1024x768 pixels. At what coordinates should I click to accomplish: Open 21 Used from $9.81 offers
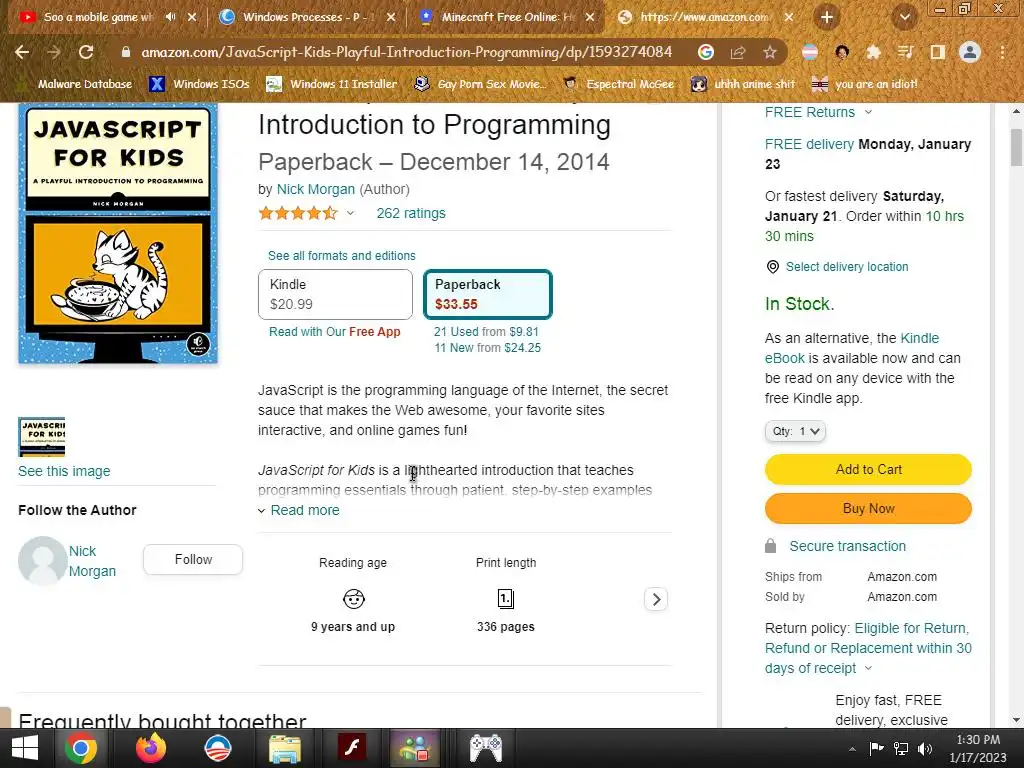point(486,331)
